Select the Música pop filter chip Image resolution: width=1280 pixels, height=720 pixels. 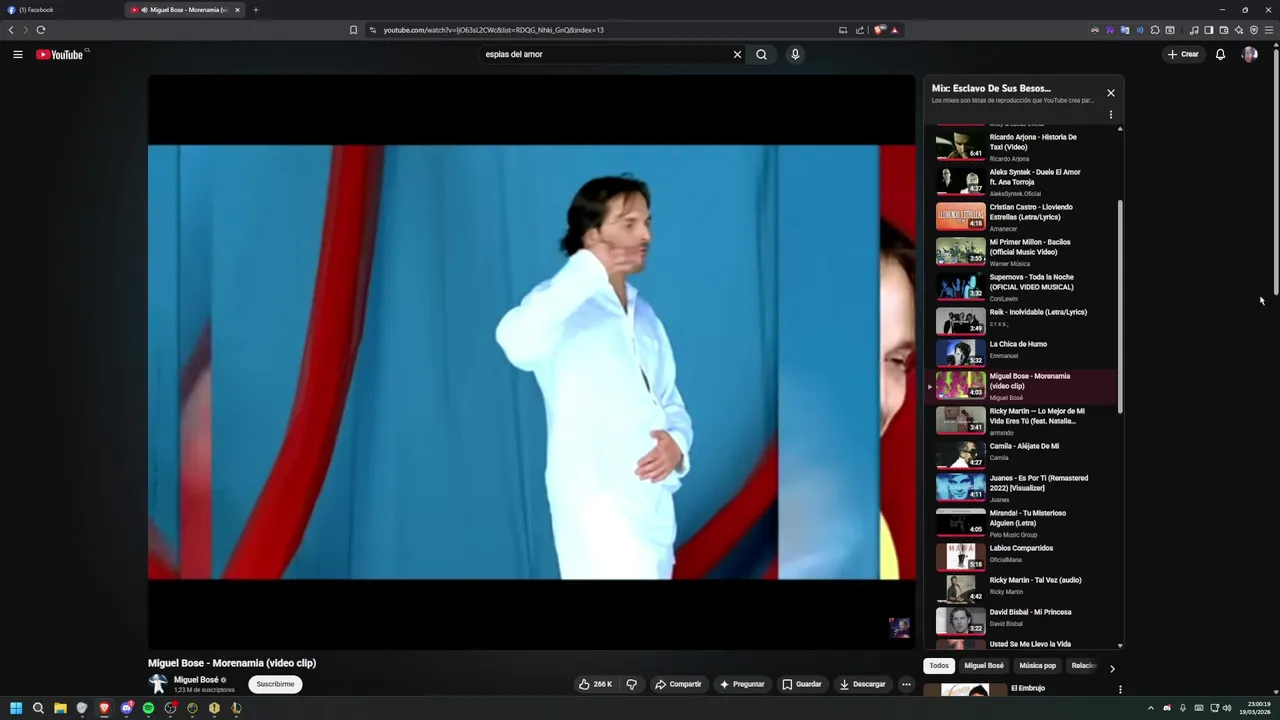point(1037,666)
